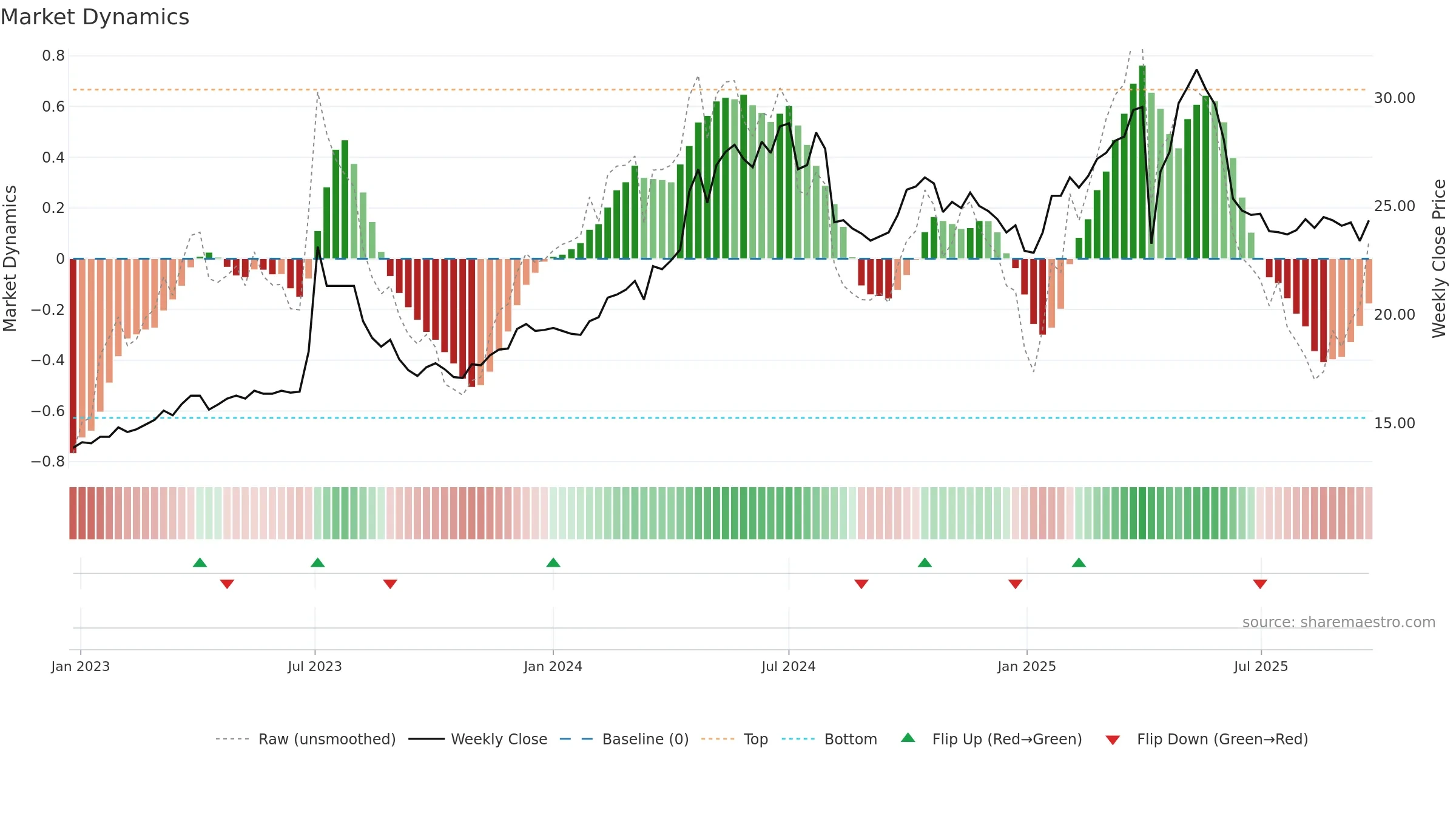This screenshot has width=1456, height=819.
Task: Click the first flip-up marker in spring 2023
Action: [x=200, y=562]
